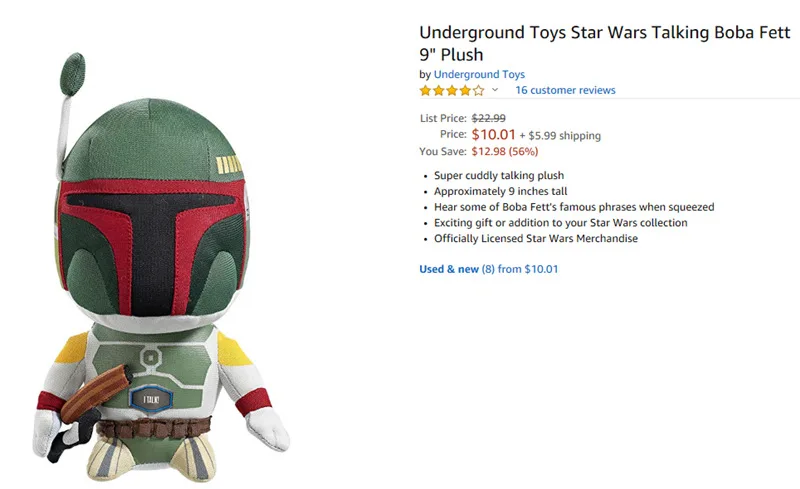Click the $12.98 (56%) savings text

pos(505,152)
